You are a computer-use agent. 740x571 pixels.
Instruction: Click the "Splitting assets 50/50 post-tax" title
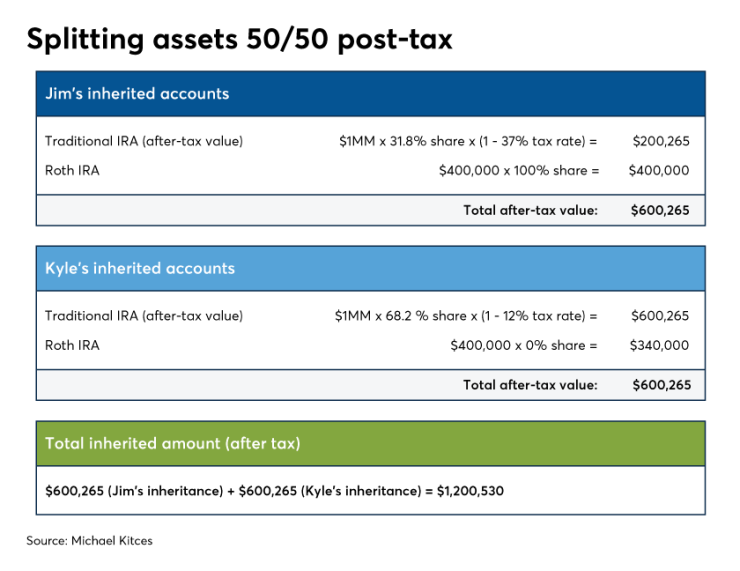click(x=239, y=38)
